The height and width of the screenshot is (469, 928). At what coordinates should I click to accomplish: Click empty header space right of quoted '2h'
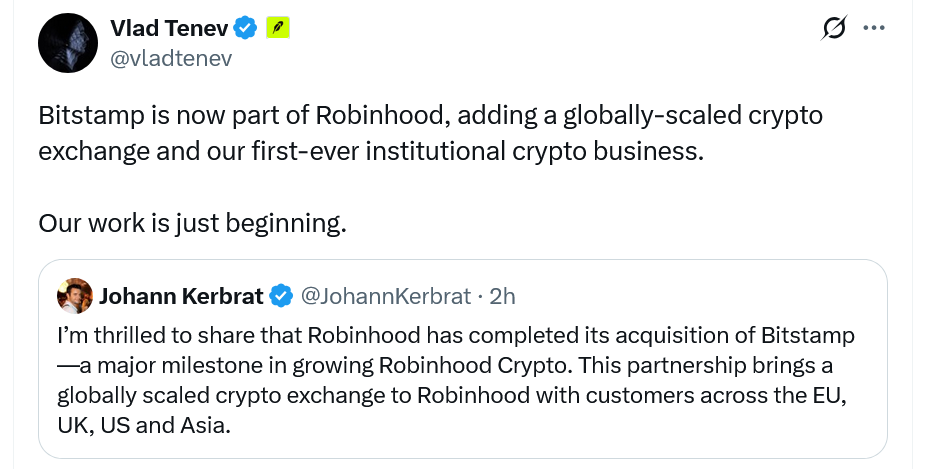point(700,296)
